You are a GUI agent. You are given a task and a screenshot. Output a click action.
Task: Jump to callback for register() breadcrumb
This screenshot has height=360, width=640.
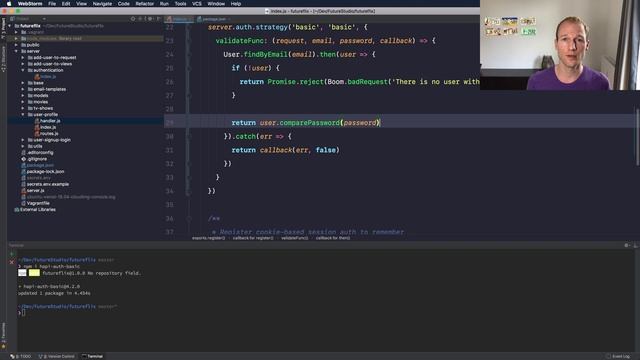(253, 238)
